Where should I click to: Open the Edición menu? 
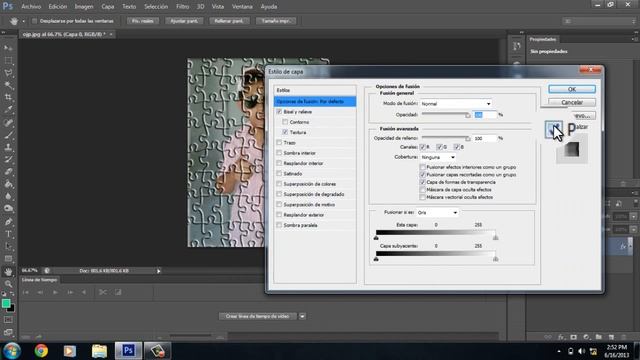tap(58, 7)
